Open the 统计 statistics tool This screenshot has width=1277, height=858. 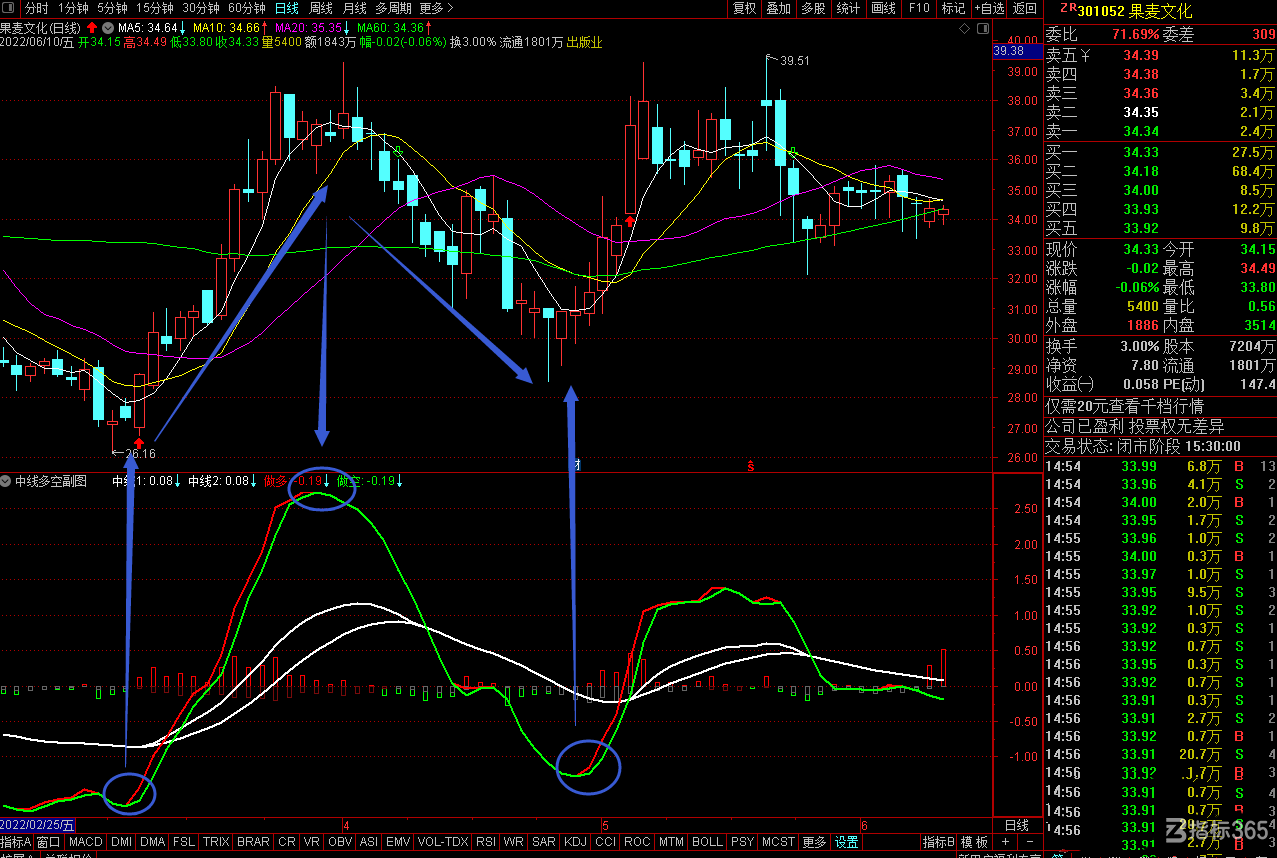[848, 8]
